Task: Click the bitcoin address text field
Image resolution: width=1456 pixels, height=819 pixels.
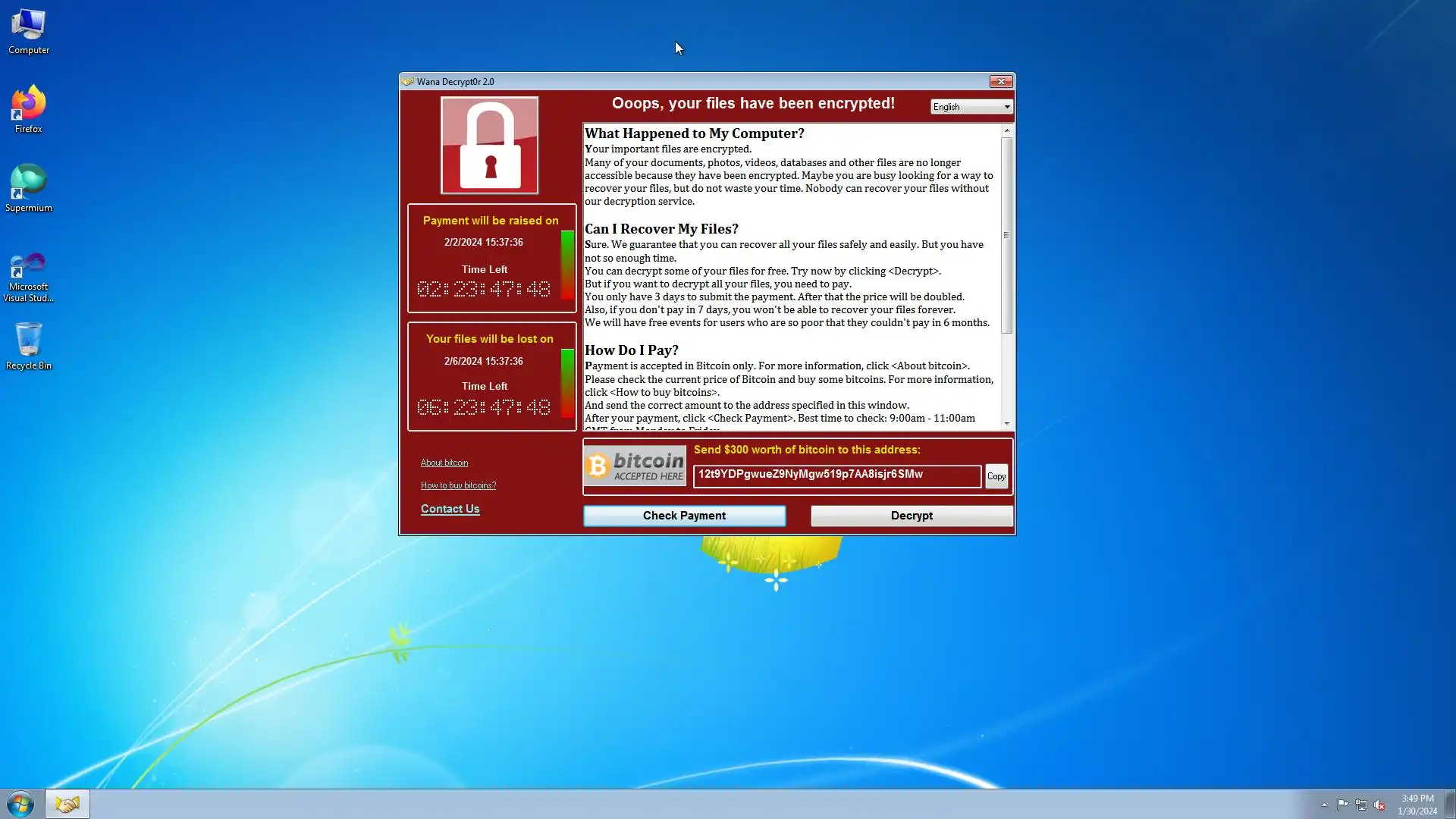Action: tap(836, 475)
